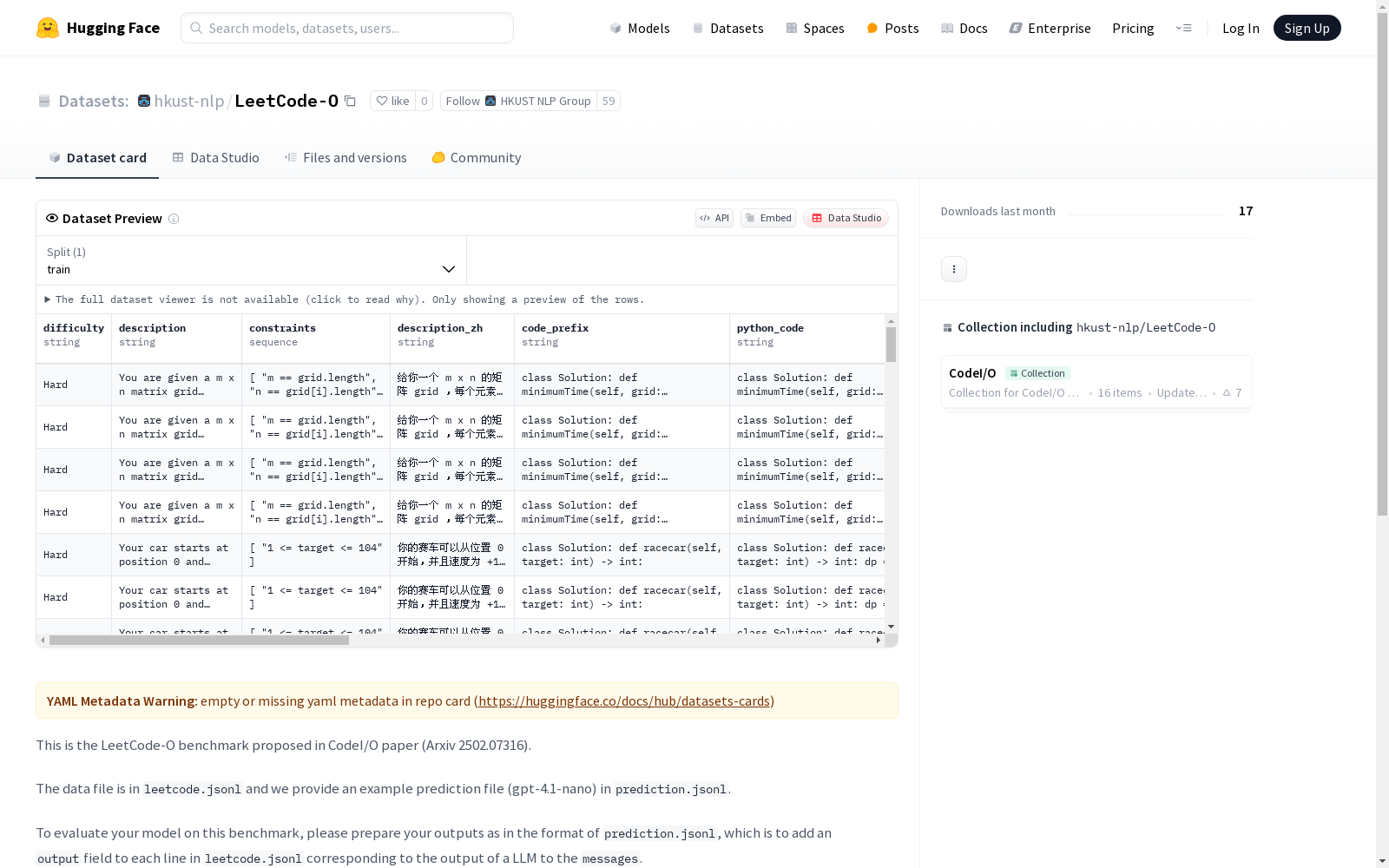Click the table's scroll right arrow
Viewport: 1389px width, 868px height.
coord(879,641)
